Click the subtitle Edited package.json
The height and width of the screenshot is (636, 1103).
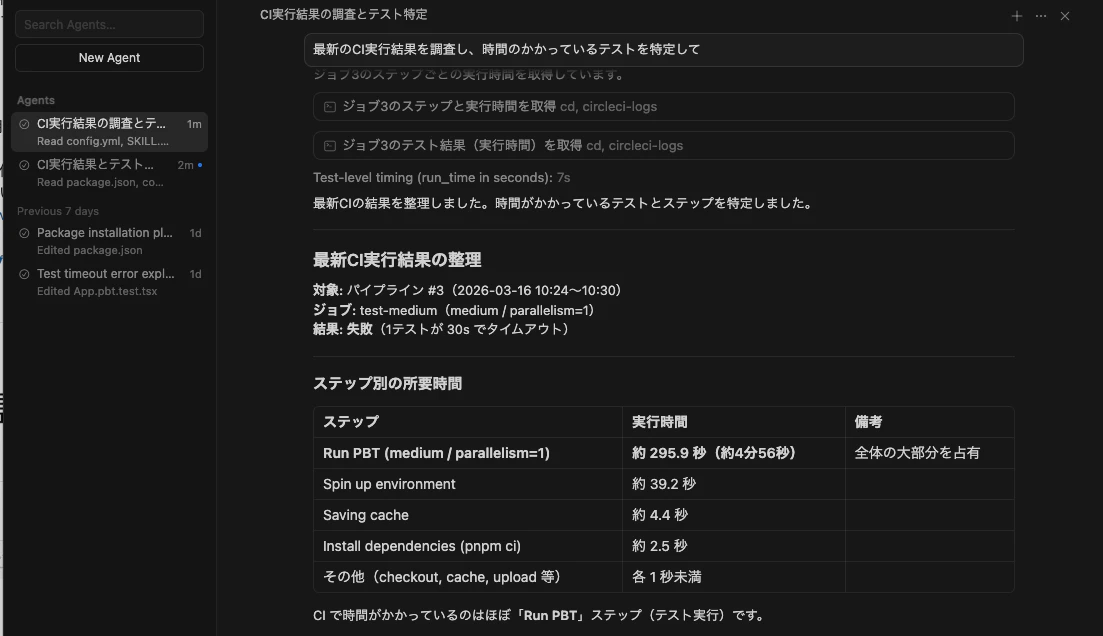click(89, 250)
